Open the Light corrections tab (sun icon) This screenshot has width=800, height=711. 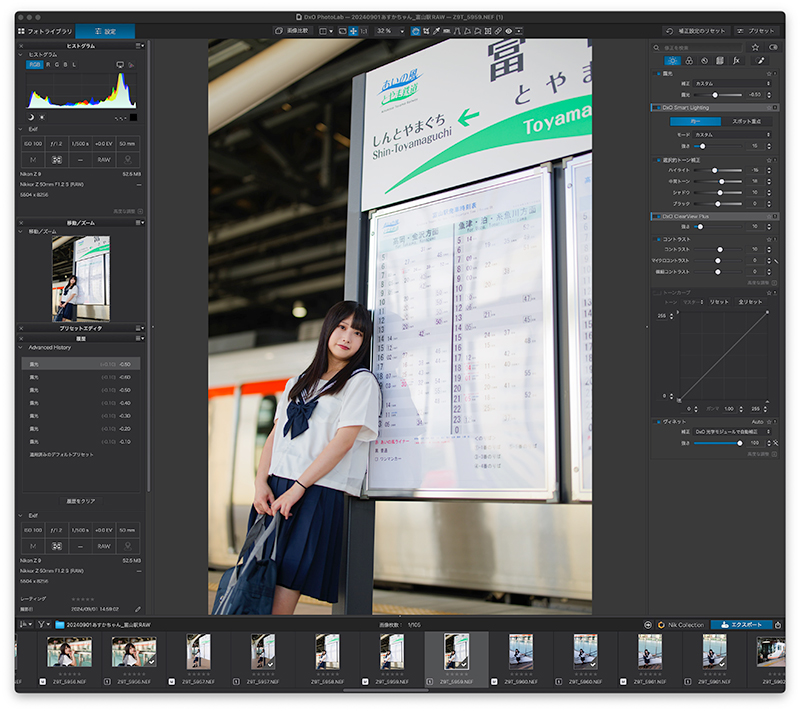(673, 60)
